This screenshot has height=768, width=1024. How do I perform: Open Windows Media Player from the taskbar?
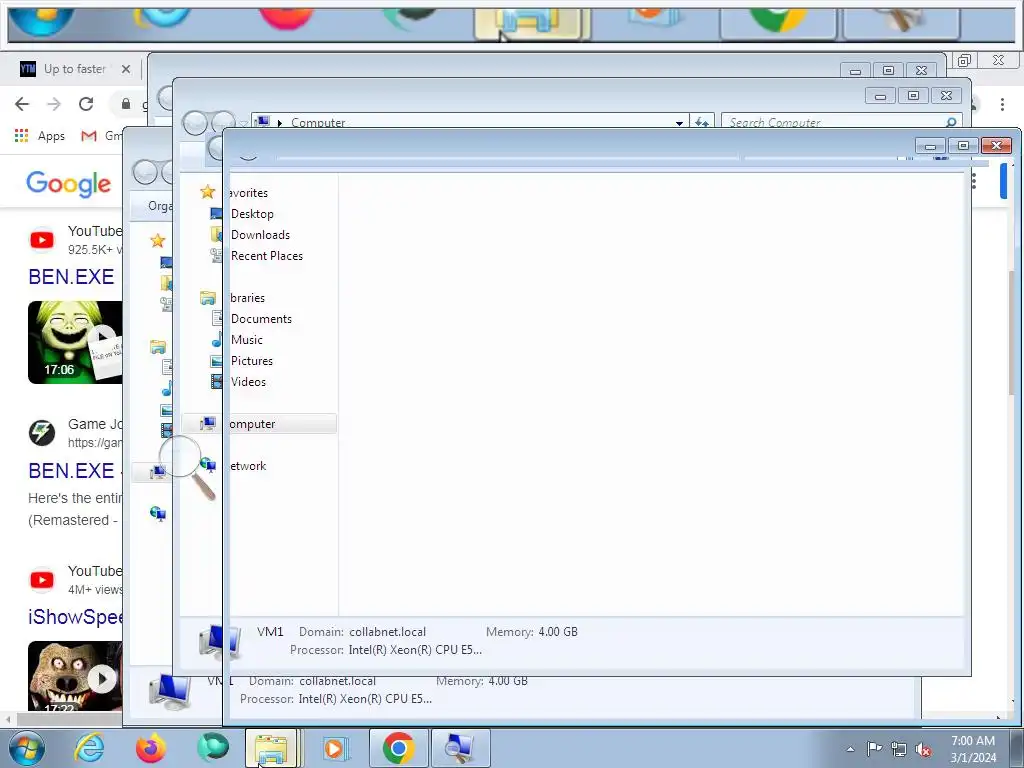click(x=335, y=748)
